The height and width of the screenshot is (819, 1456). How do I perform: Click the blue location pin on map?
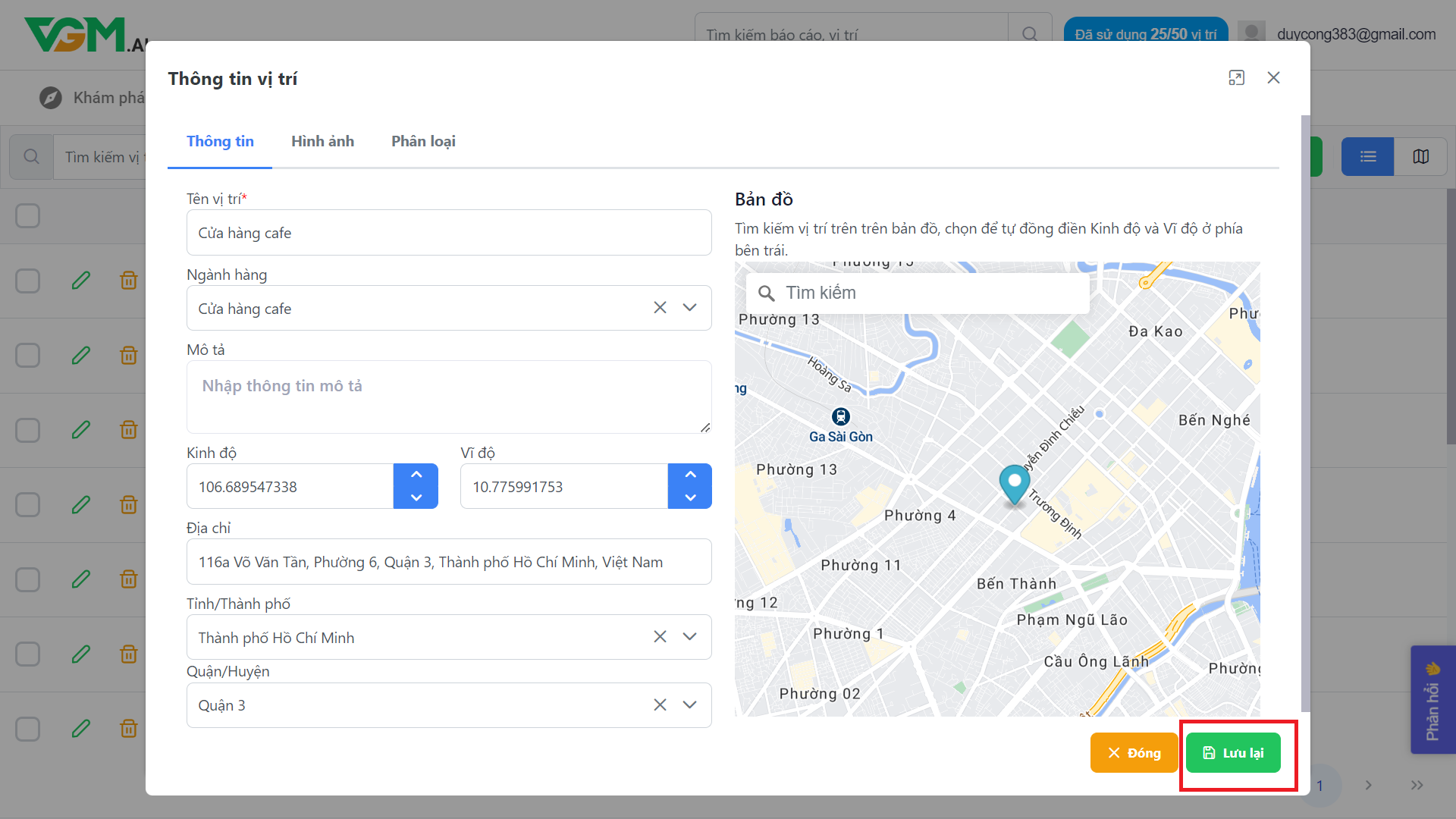coord(1014,484)
